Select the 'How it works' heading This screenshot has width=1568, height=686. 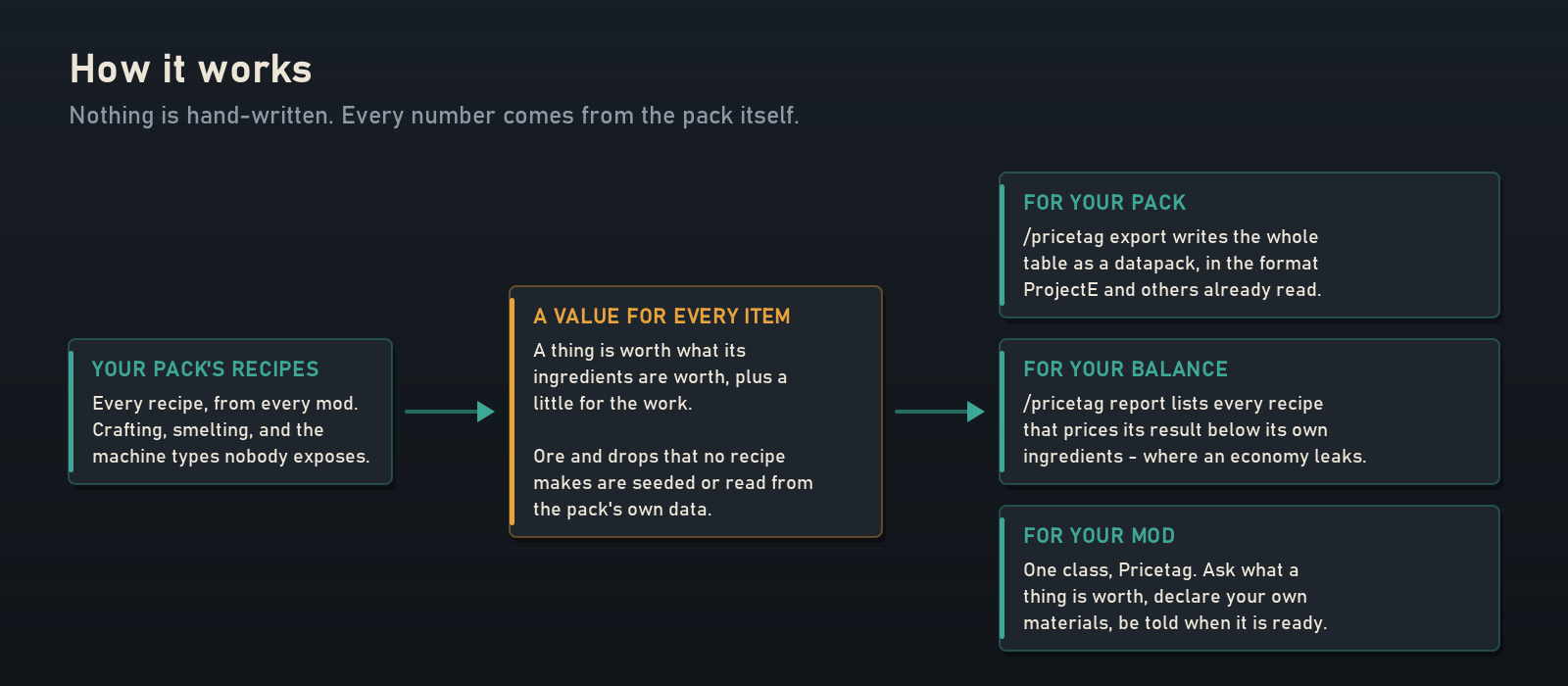[191, 70]
